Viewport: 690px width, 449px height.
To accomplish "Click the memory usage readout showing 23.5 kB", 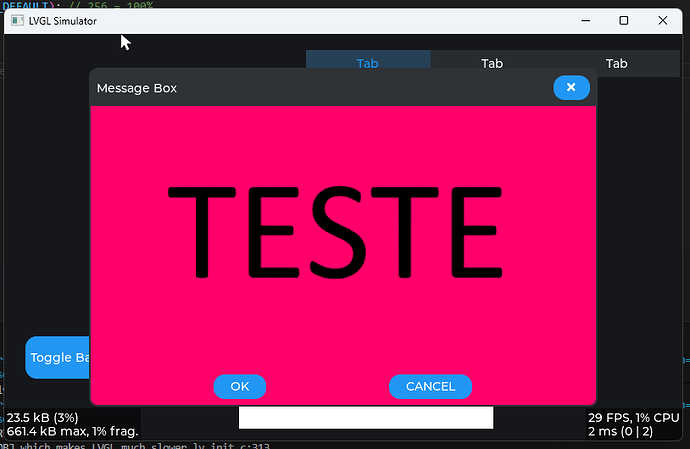I will click(43, 417).
